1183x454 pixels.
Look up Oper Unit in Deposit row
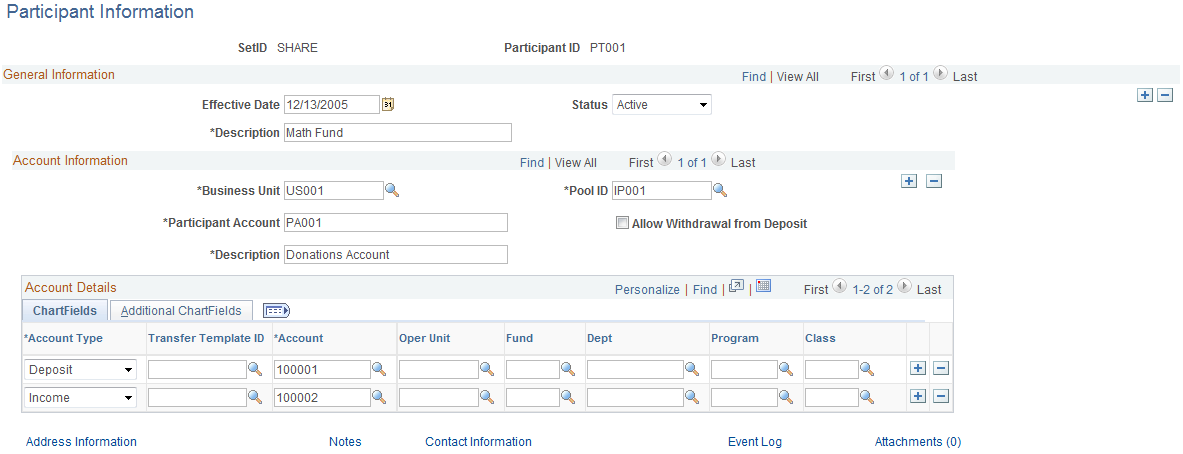tap(487, 370)
